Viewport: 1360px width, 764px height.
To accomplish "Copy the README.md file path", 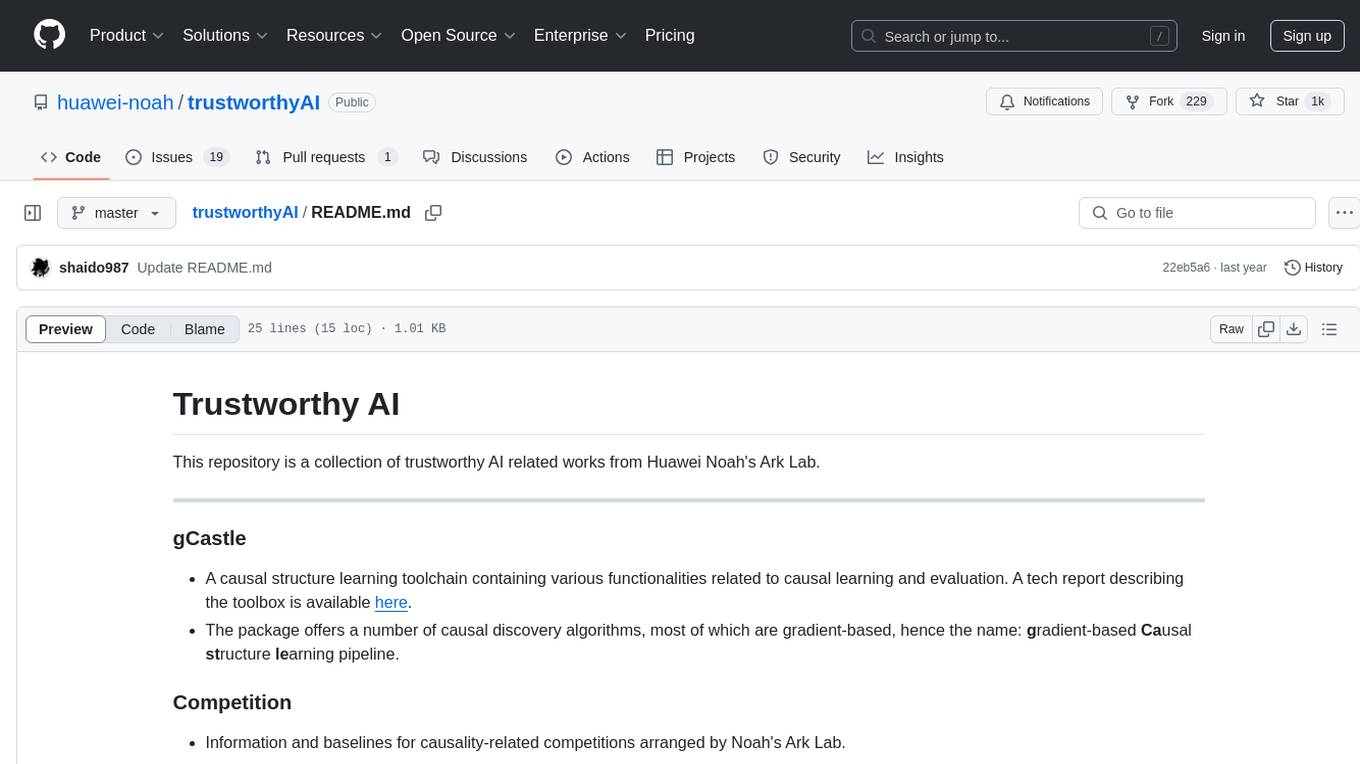I will point(433,213).
